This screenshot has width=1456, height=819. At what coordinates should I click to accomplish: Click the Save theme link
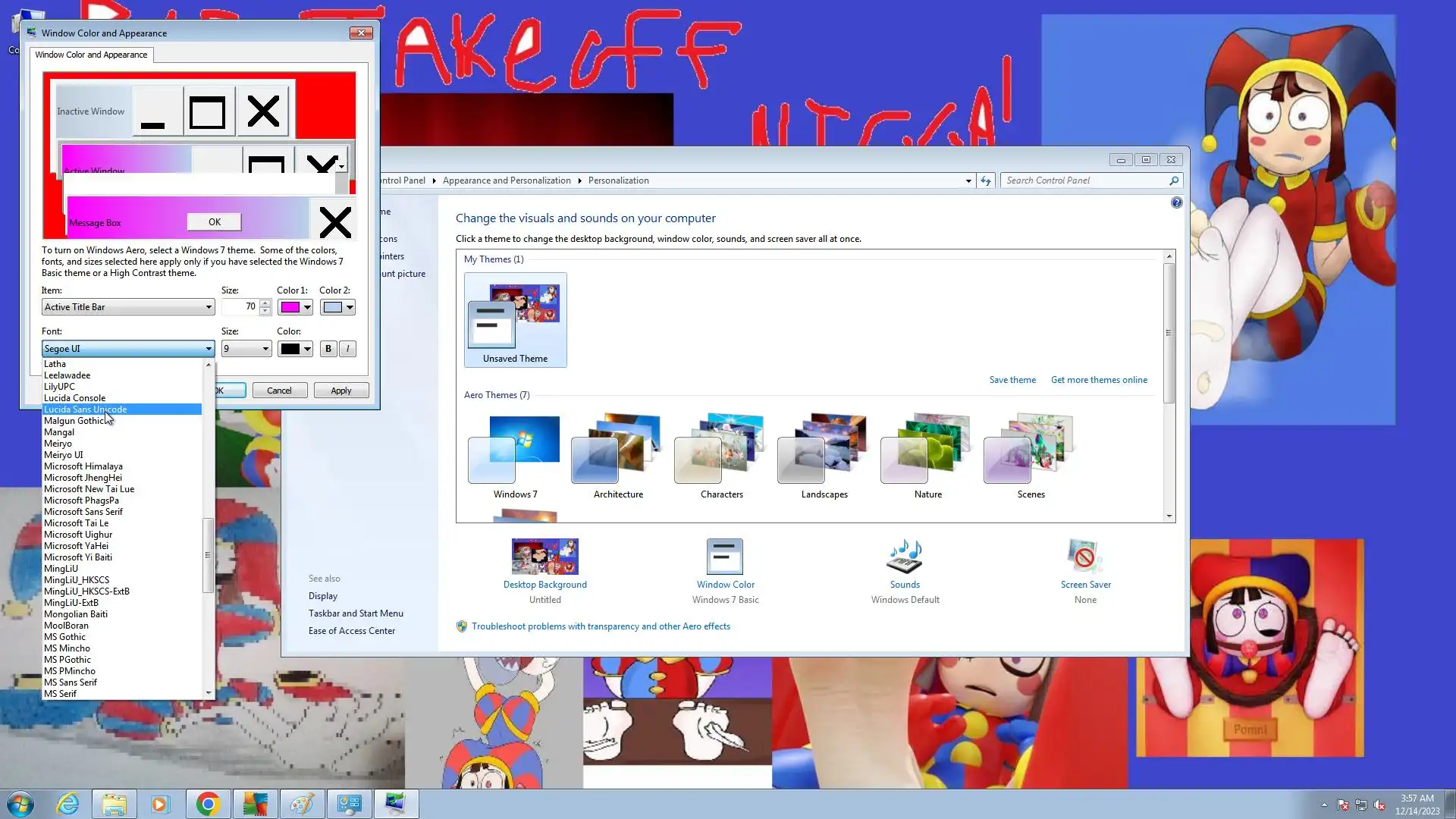[1012, 380]
